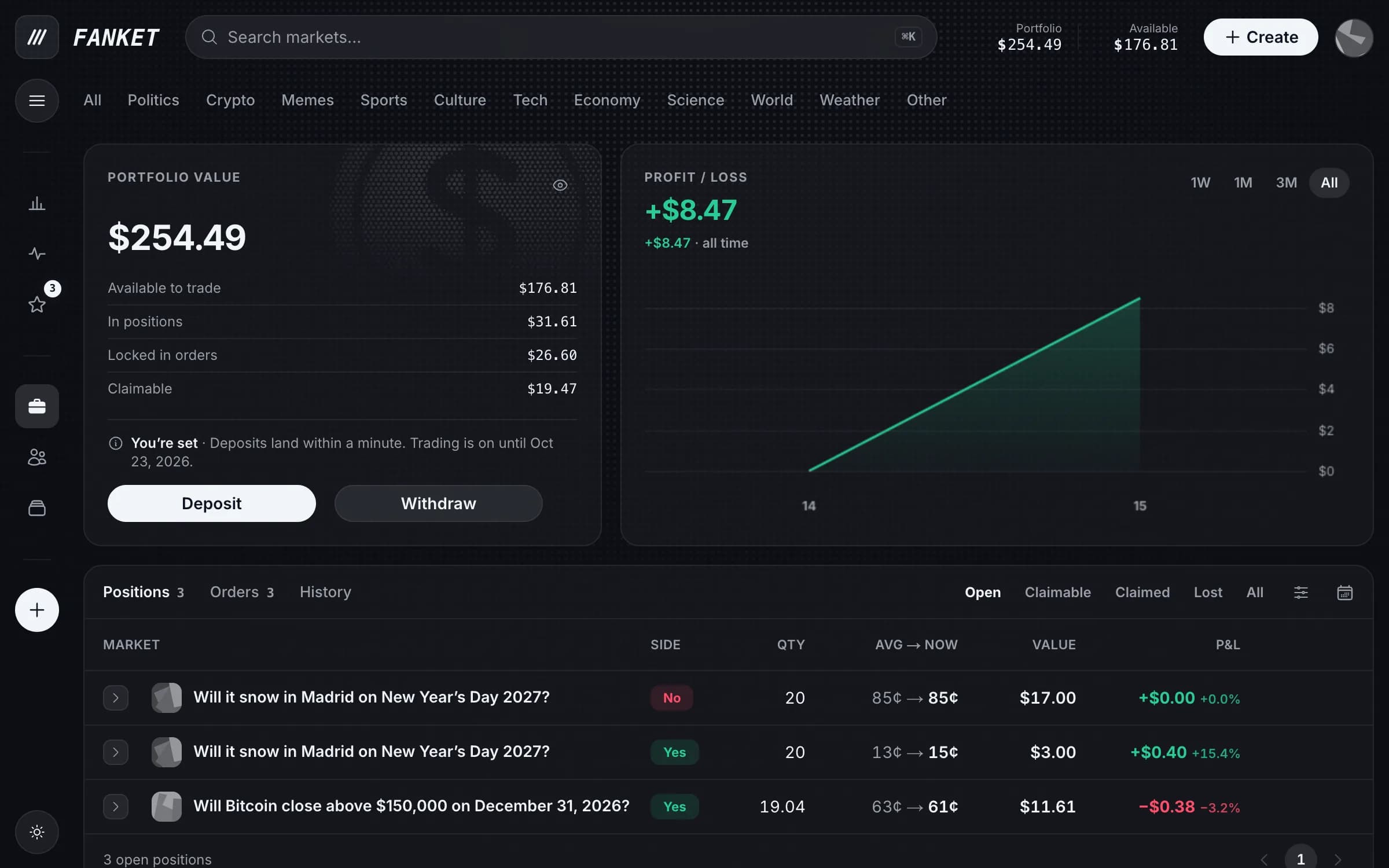Open the bar chart markets icon
1389x868 pixels.
click(37, 203)
